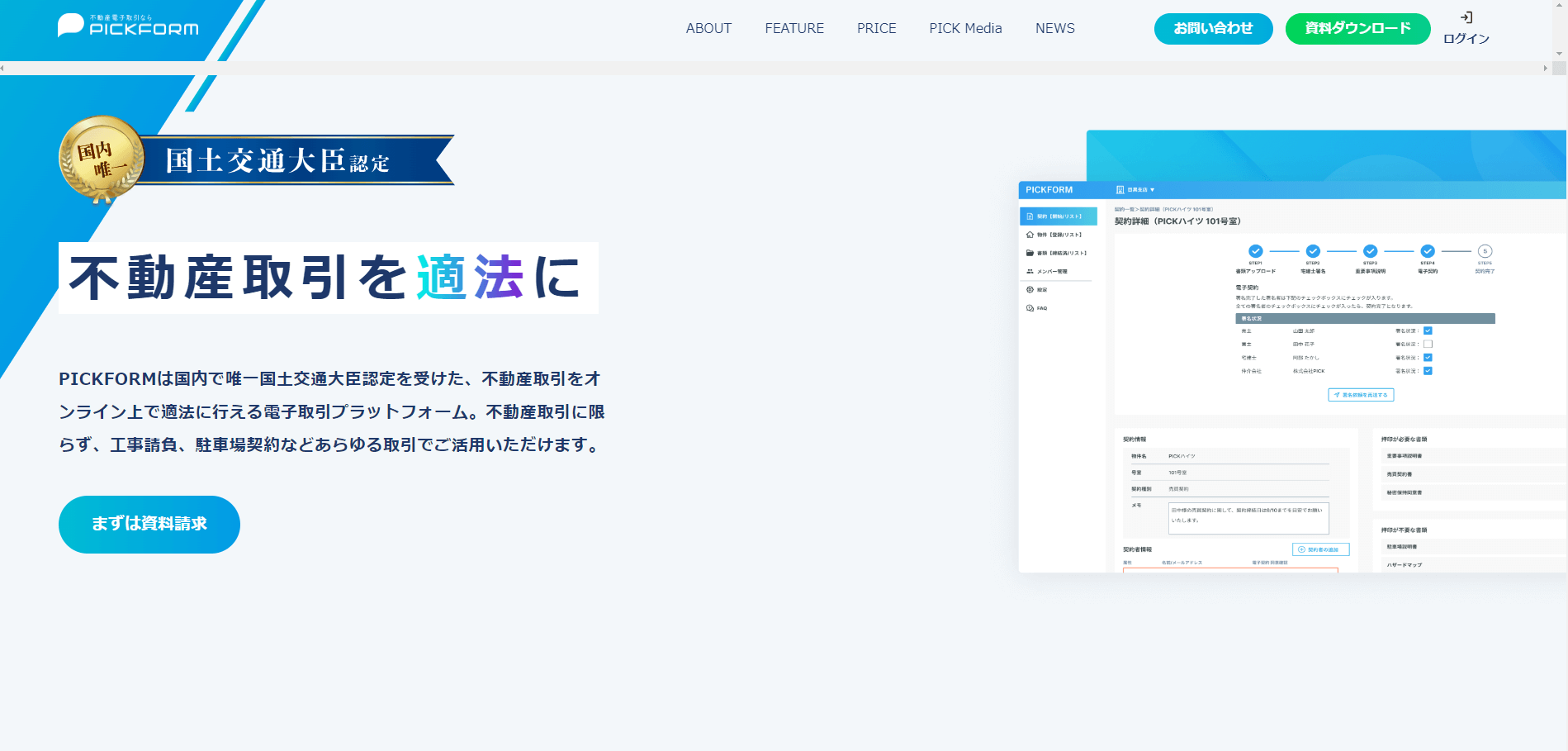Screen dimensions: 1568x751
Task: Click STEP4 電子契約 check circle
Action: [1428, 251]
